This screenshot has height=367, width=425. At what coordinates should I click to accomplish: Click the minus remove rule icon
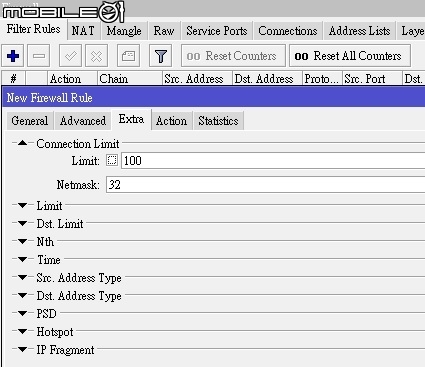coord(39,56)
